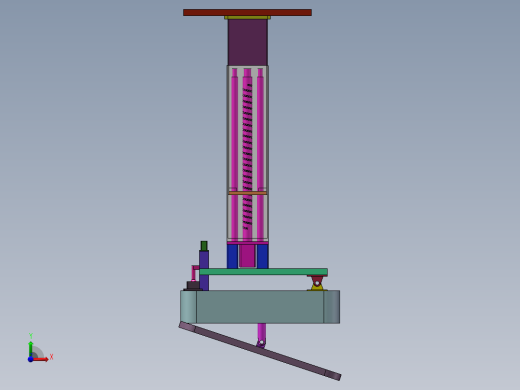Select the left blue support block
520x390 pixels.
tap(232, 256)
